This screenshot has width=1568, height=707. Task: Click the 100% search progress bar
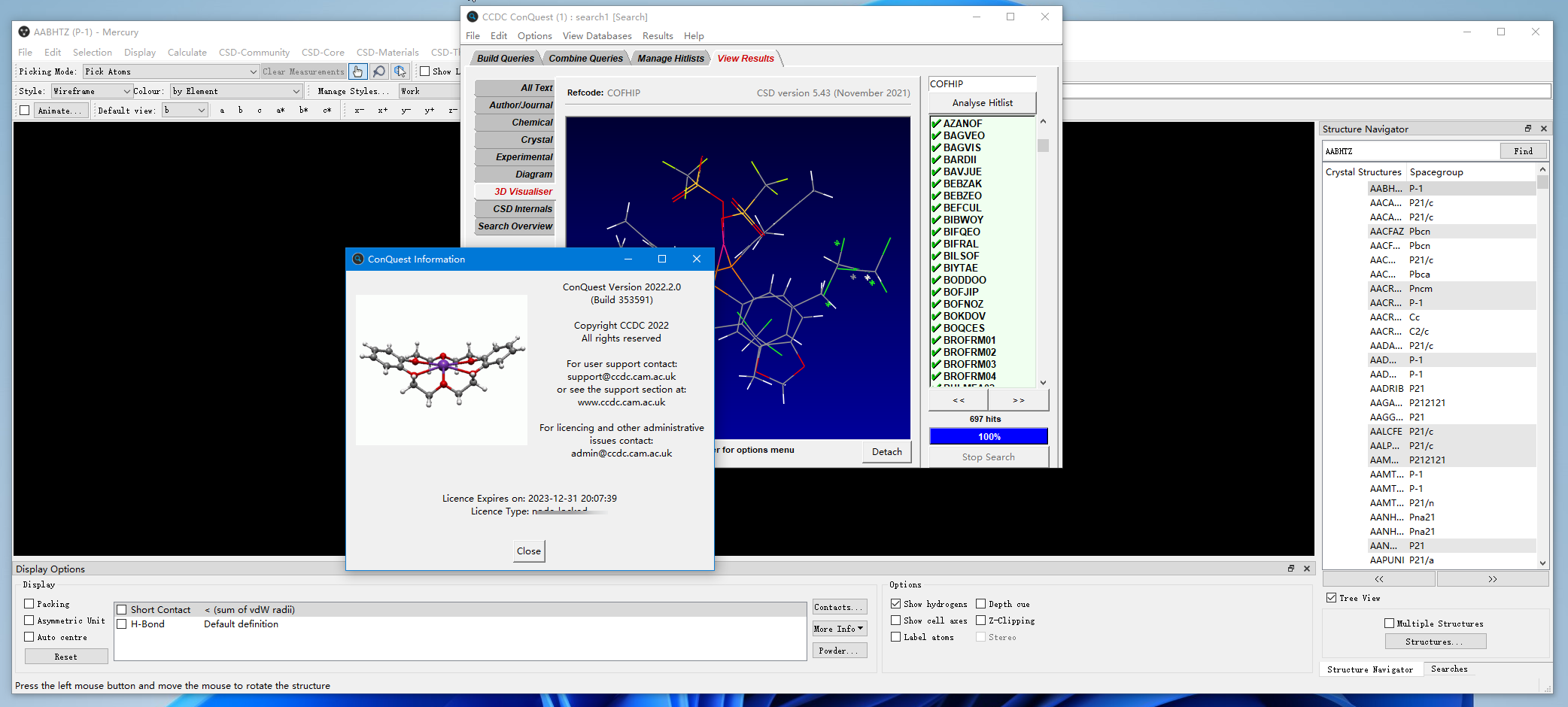(989, 437)
